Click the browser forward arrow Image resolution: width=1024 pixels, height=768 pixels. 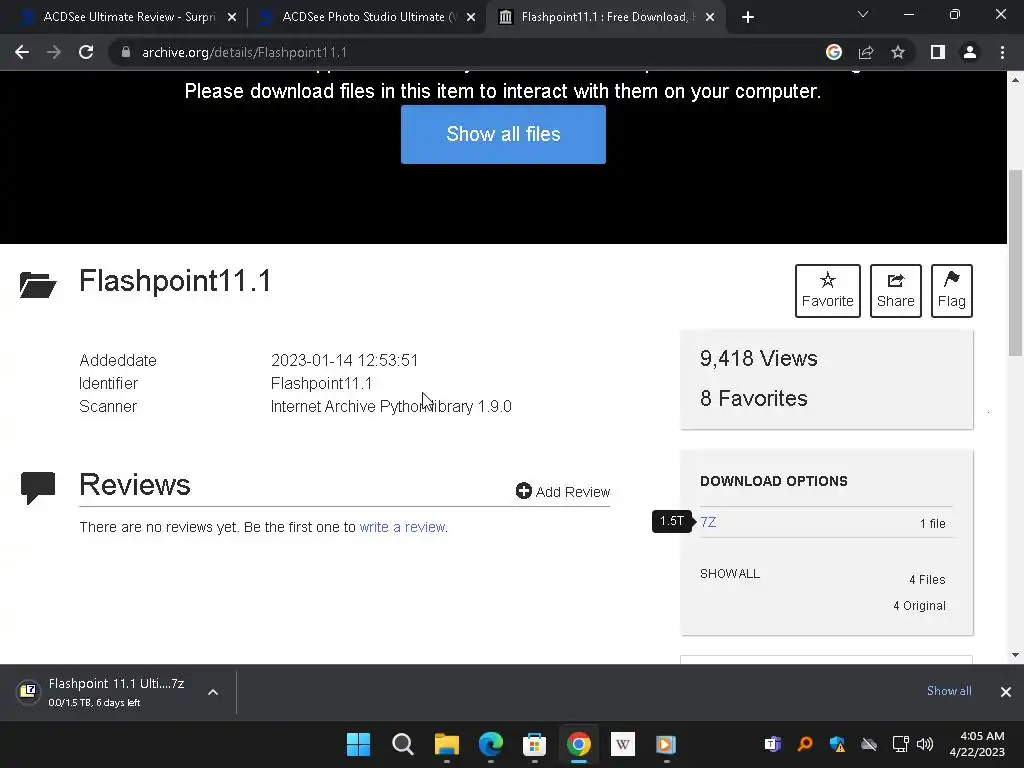click(x=54, y=52)
